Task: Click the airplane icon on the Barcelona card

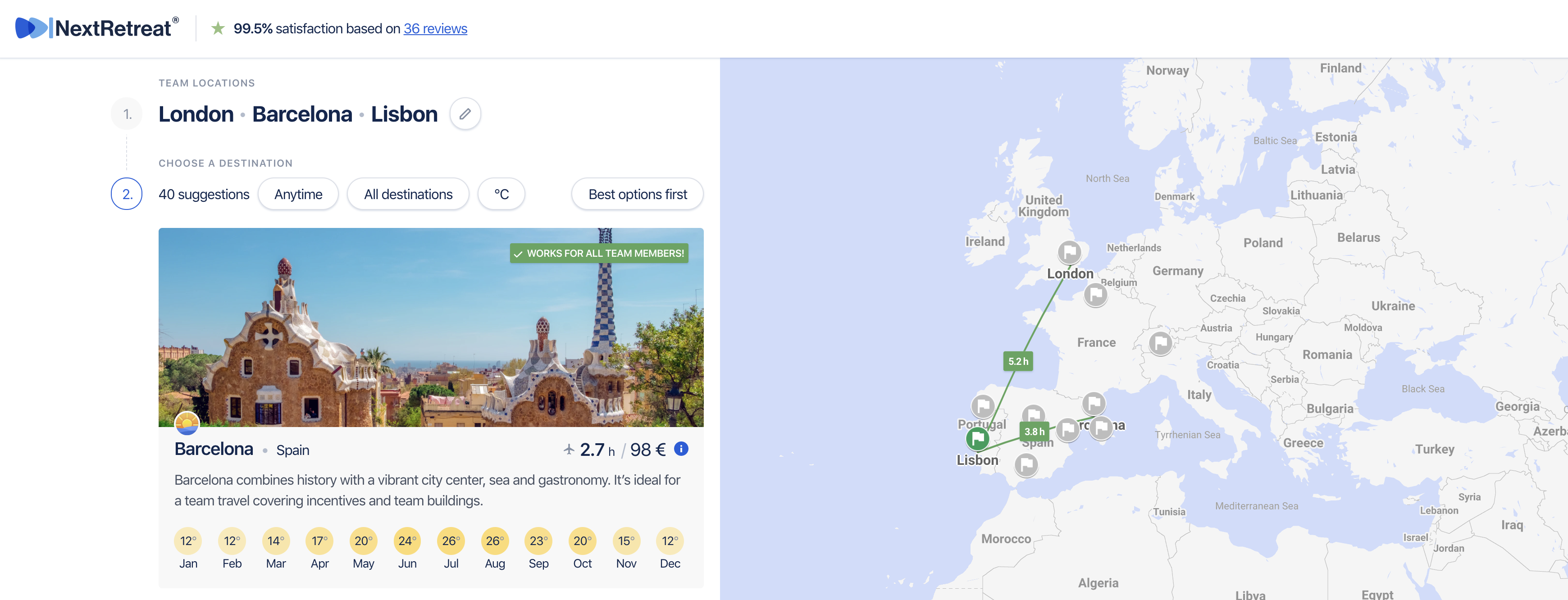Action: click(569, 449)
